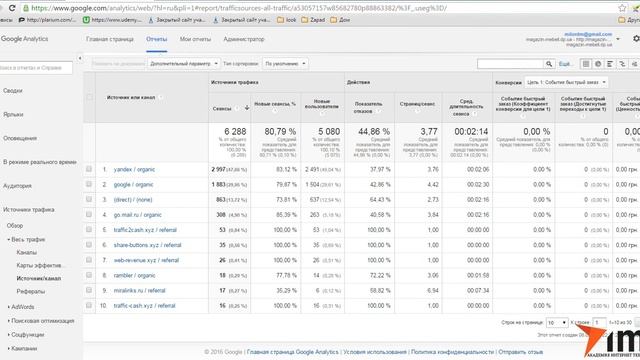Open Условия использования footer link
Image resolution: width=640 pixels, height=360 pixels.
pos(375,352)
